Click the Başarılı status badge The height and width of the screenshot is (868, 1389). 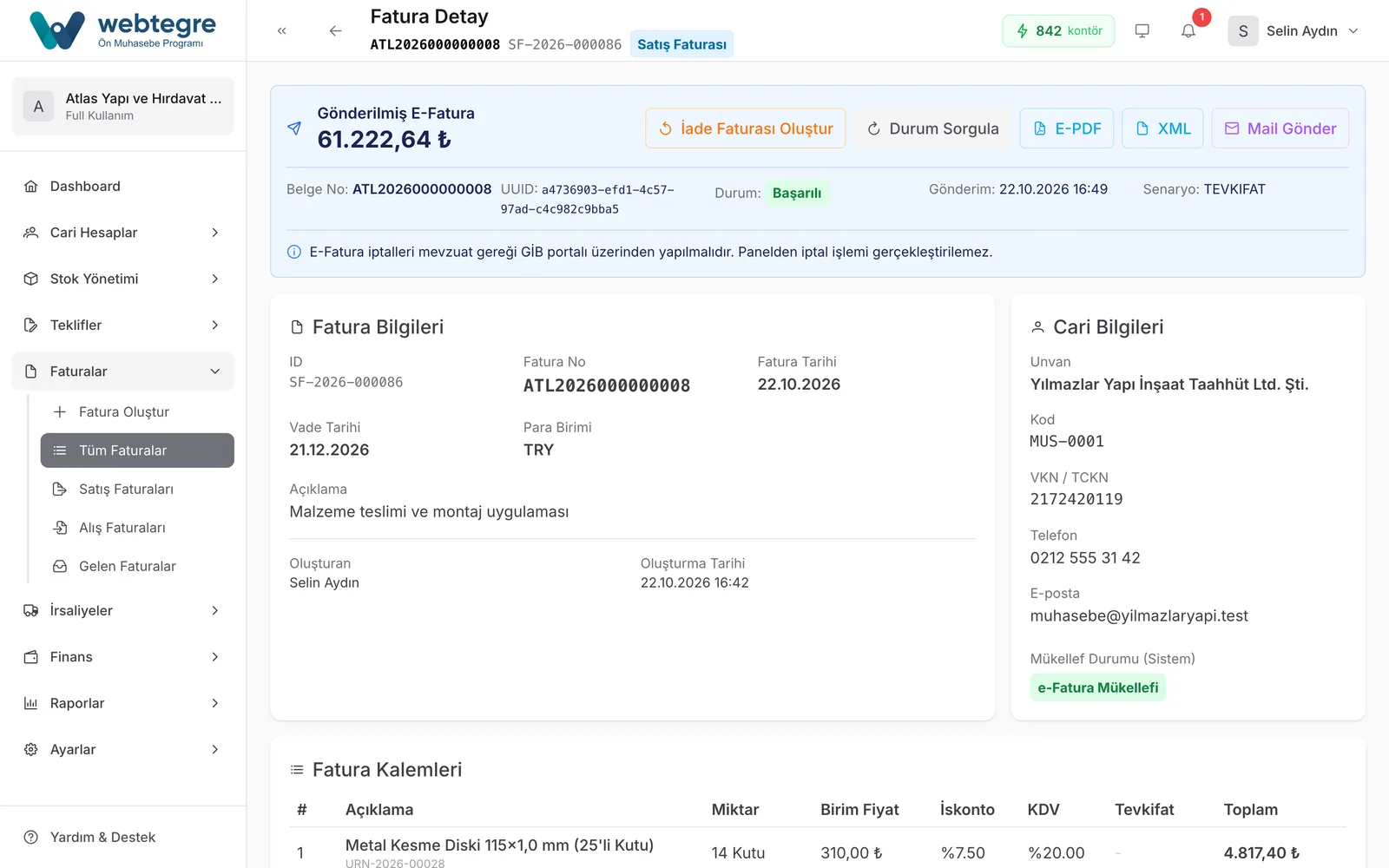pyautogui.click(x=797, y=194)
